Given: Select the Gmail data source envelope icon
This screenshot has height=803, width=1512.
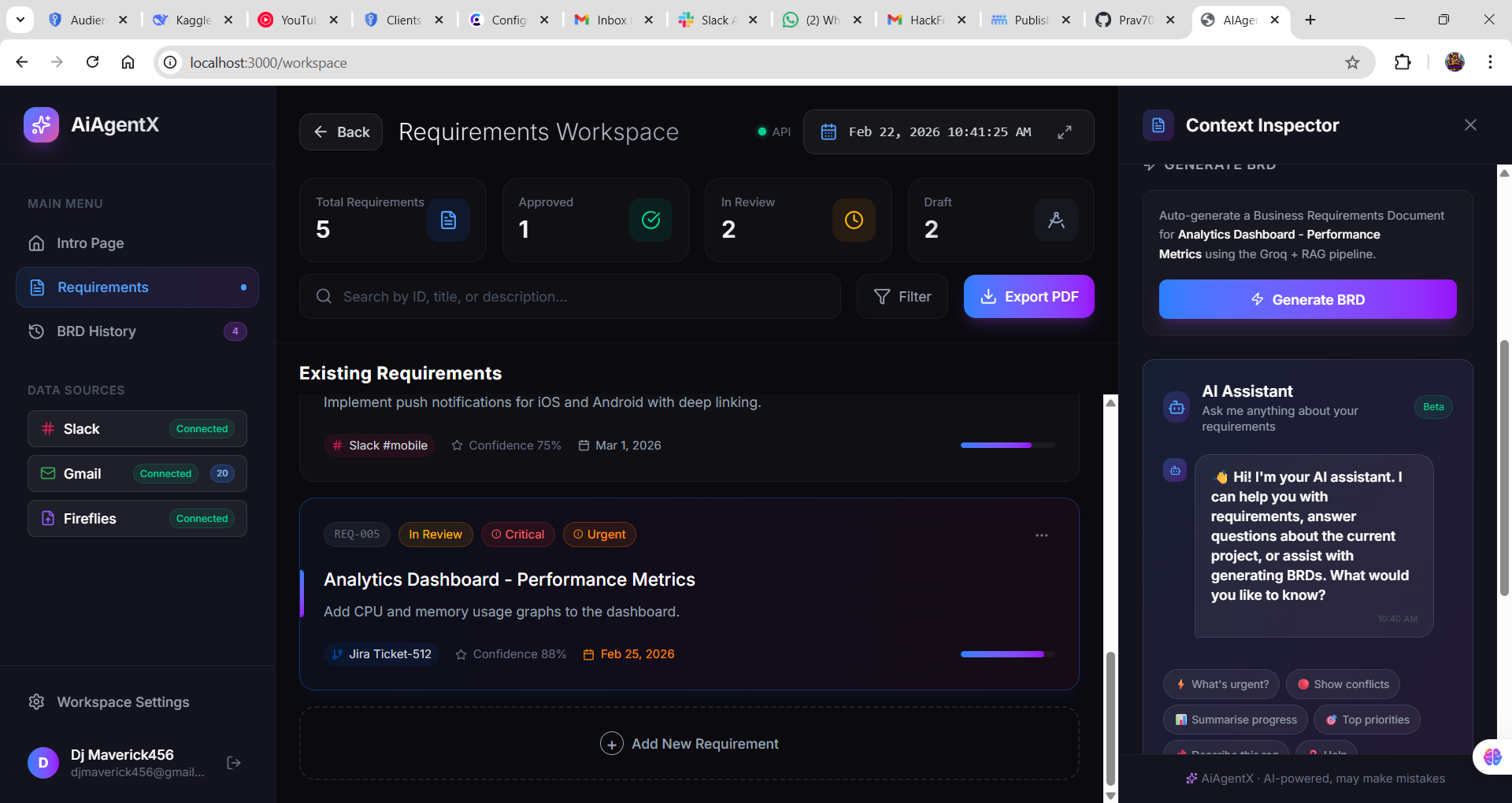Looking at the screenshot, I should click(x=47, y=473).
